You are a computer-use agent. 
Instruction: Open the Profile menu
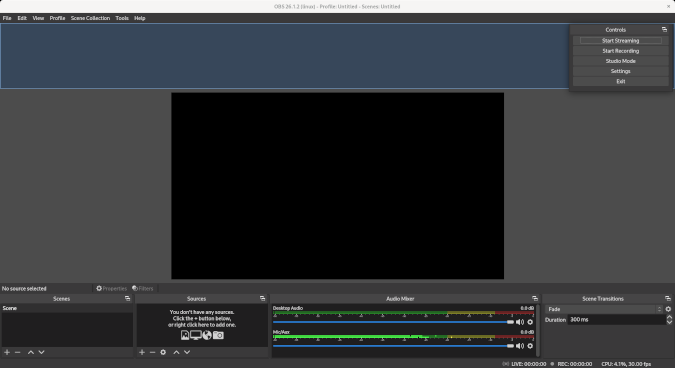point(57,18)
